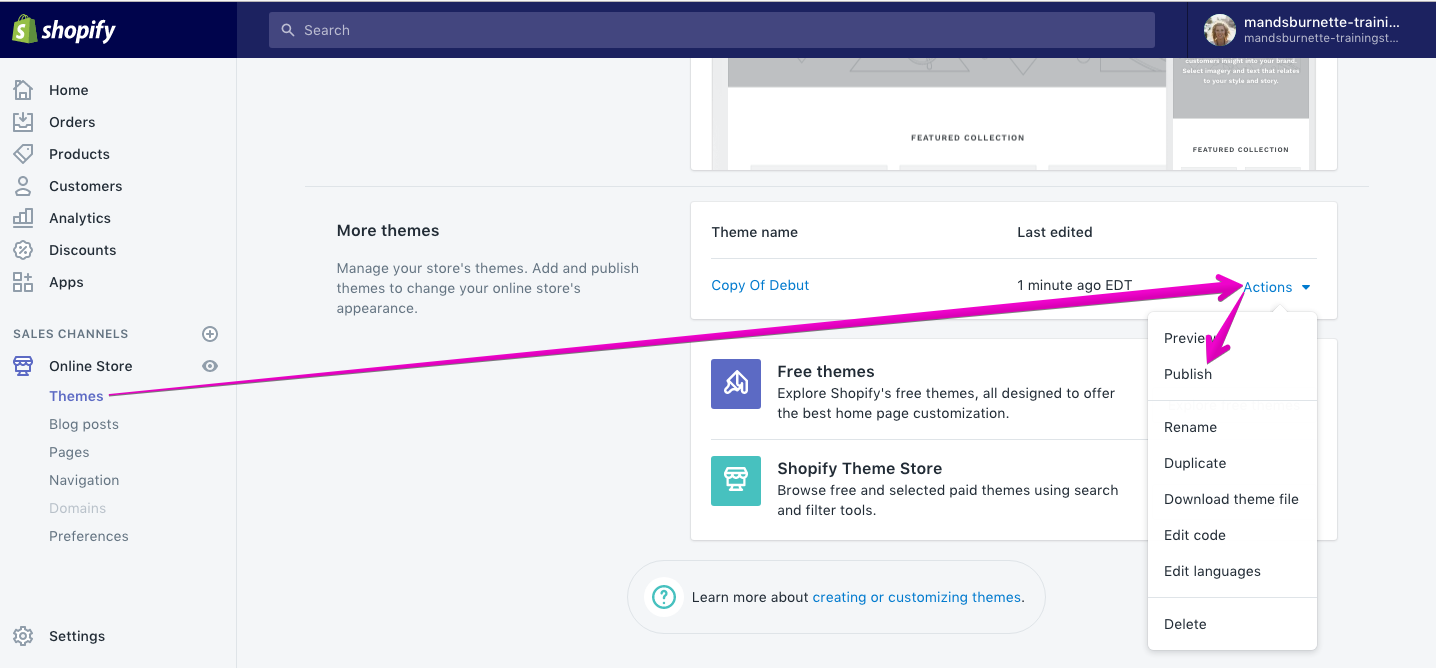Focus the Search input field
The image size is (1436, 668).
click(x=712, y=30)
